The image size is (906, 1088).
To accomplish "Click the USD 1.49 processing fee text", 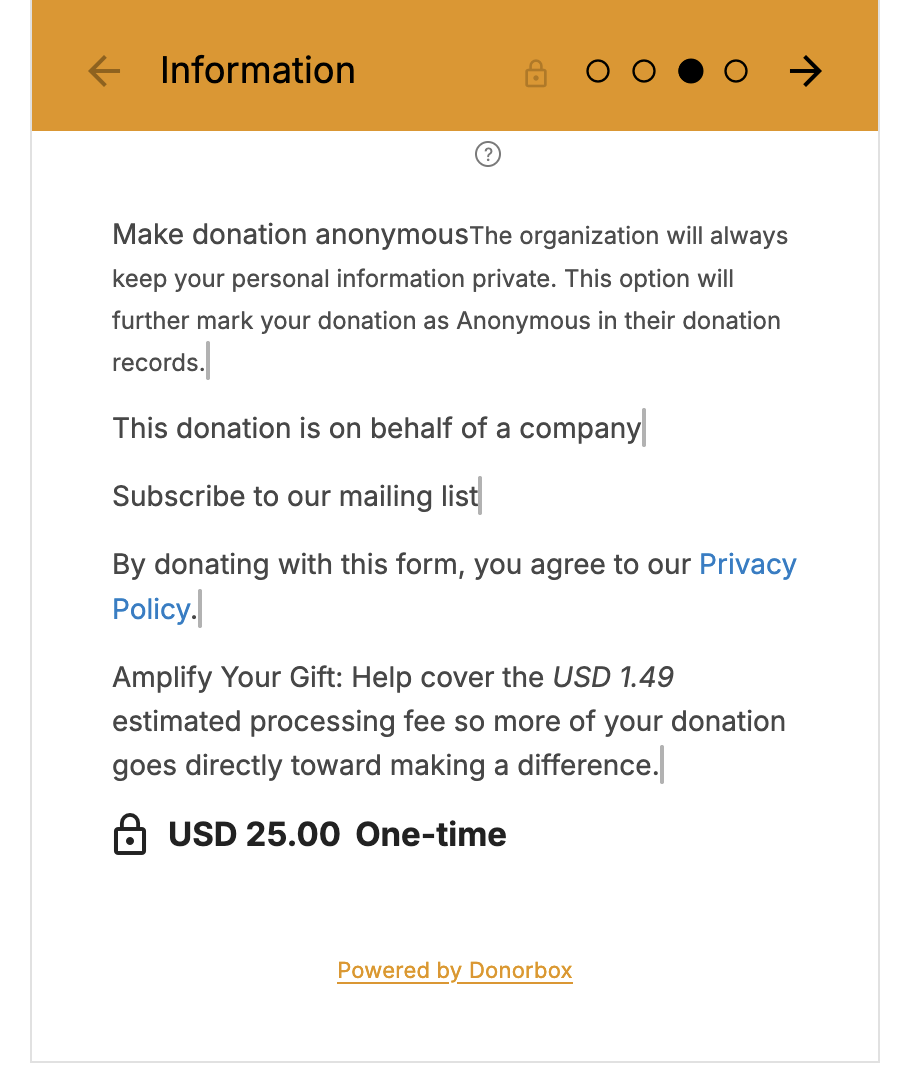I will 613,678.
